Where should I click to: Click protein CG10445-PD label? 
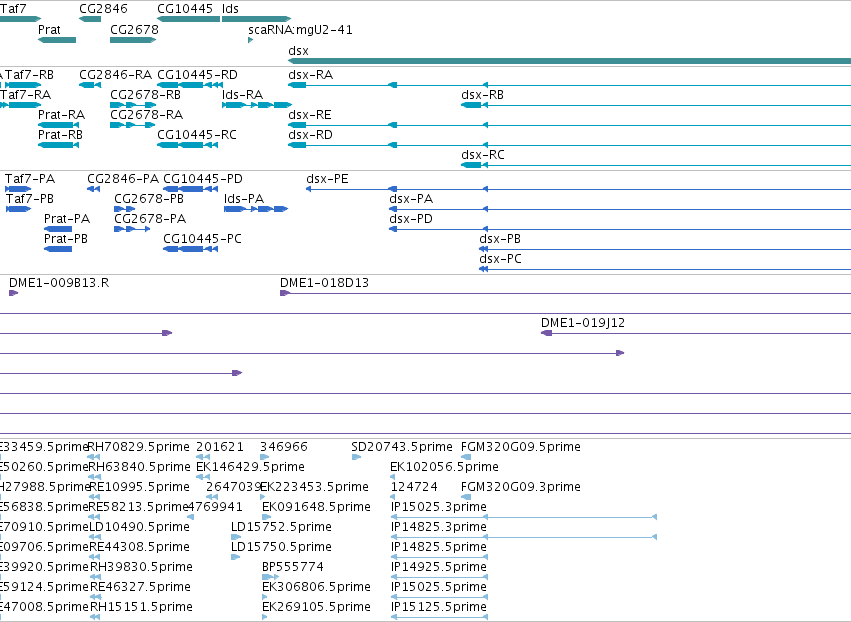[x=203, y=179]
